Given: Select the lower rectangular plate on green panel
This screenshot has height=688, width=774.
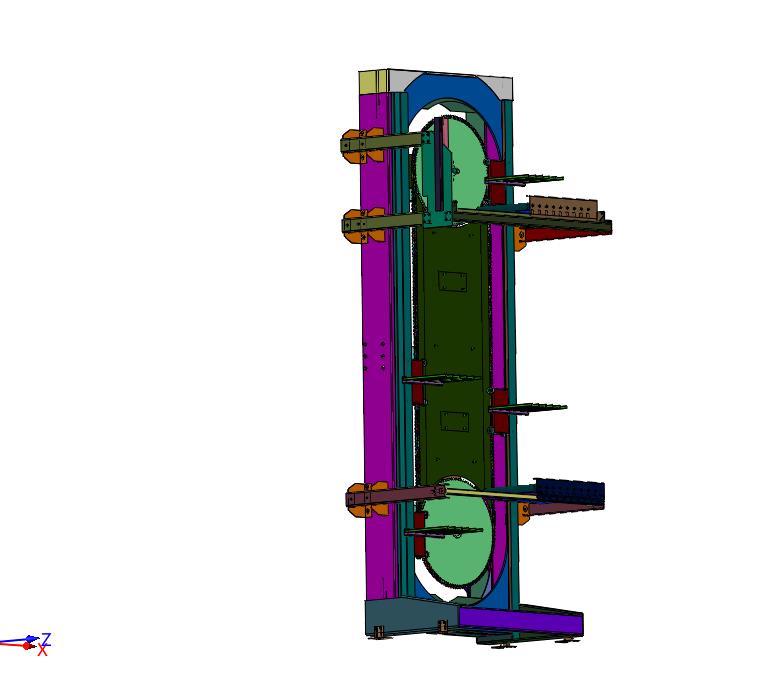Looking at the screenshot, I should click(455, 421).
